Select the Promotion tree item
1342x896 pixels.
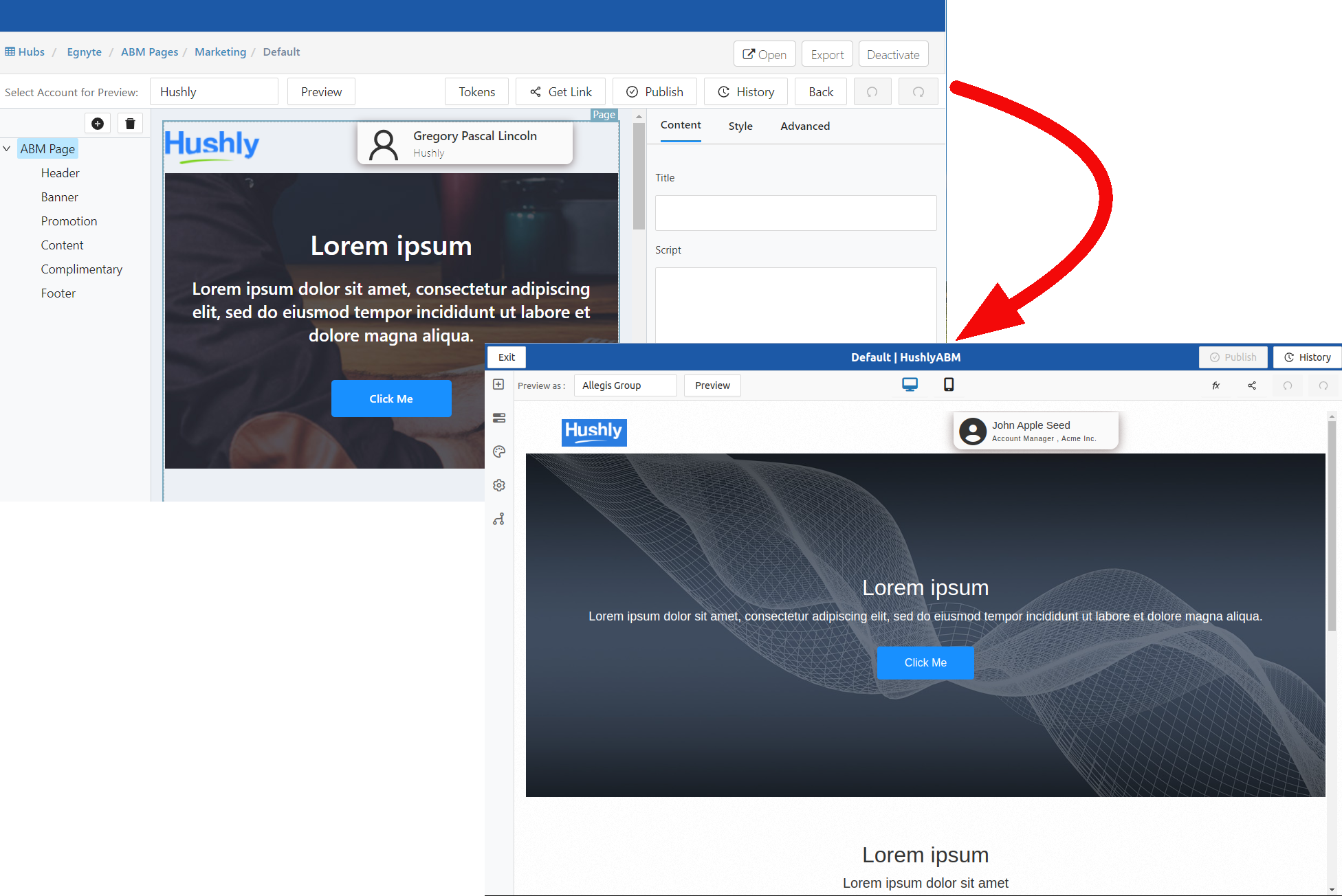(x=69, y=221)
